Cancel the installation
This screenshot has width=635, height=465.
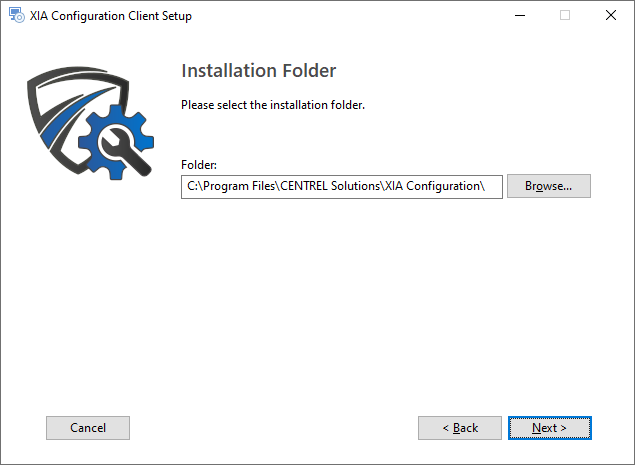click(88, 428)
